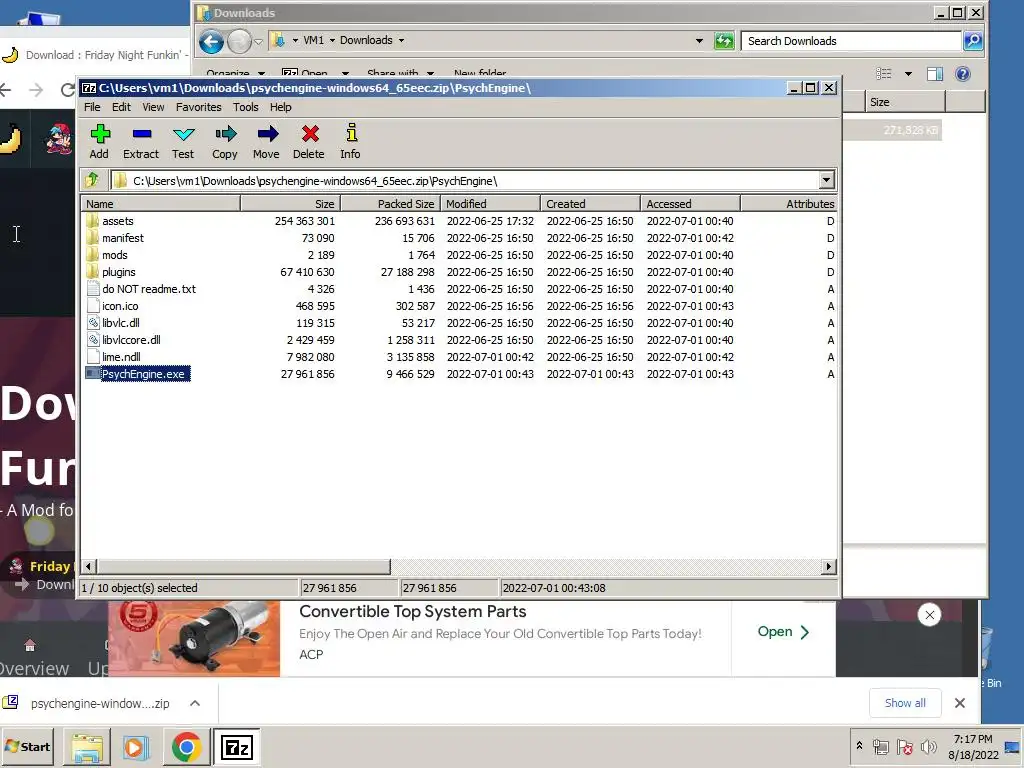1024x768 pixels.
Task: Select the assets folder
Action: [118, 221]
